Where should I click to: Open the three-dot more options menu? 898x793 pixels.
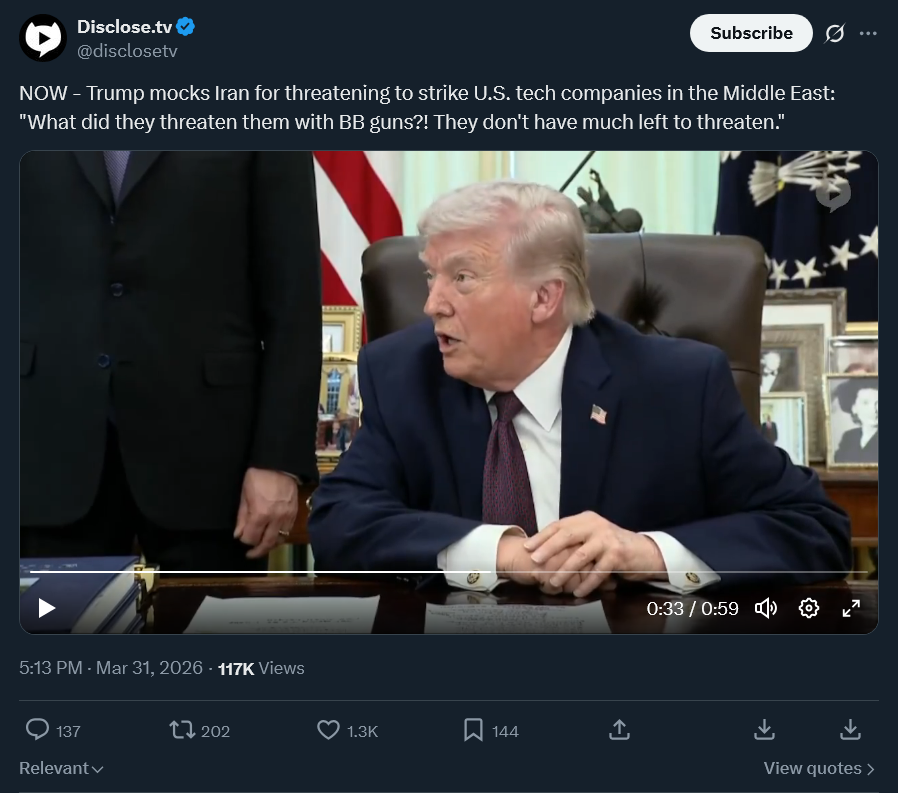tap(868, 33)
